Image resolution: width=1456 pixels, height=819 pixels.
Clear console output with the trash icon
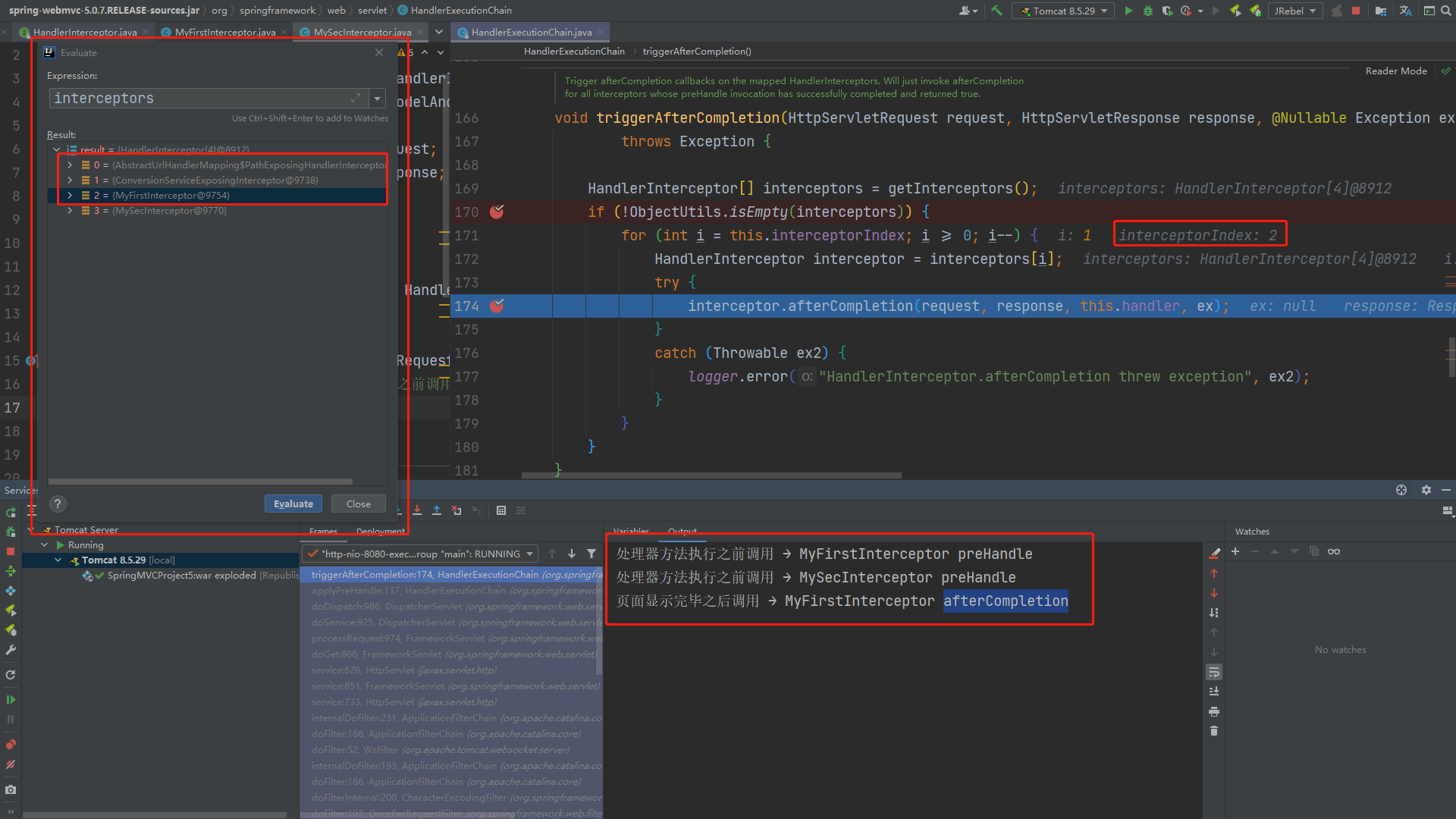point(1214,731)
